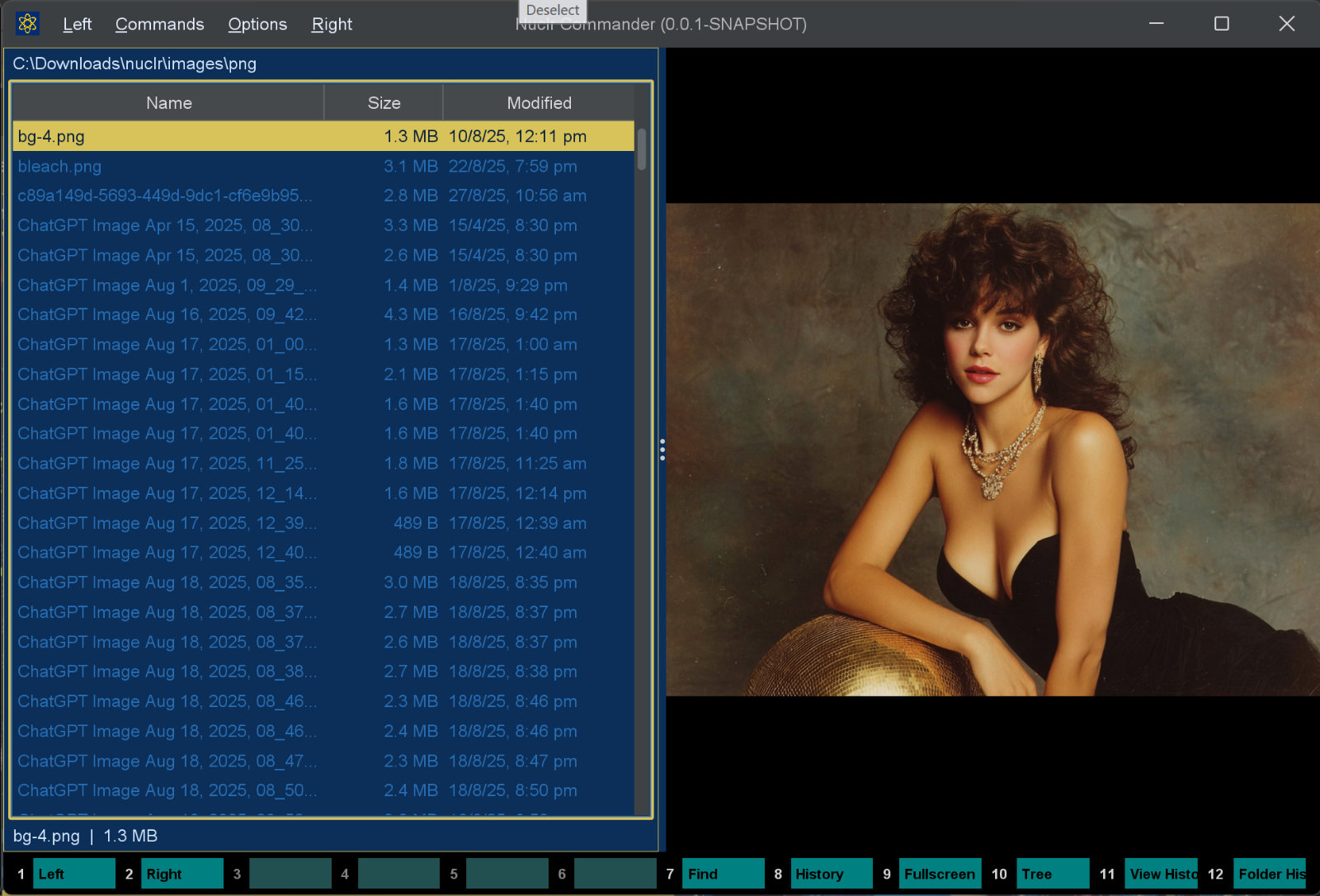Select the file modified 17/8/25, 12:14 pm
Screen dimensions: 1320x896
pos(323,493)
